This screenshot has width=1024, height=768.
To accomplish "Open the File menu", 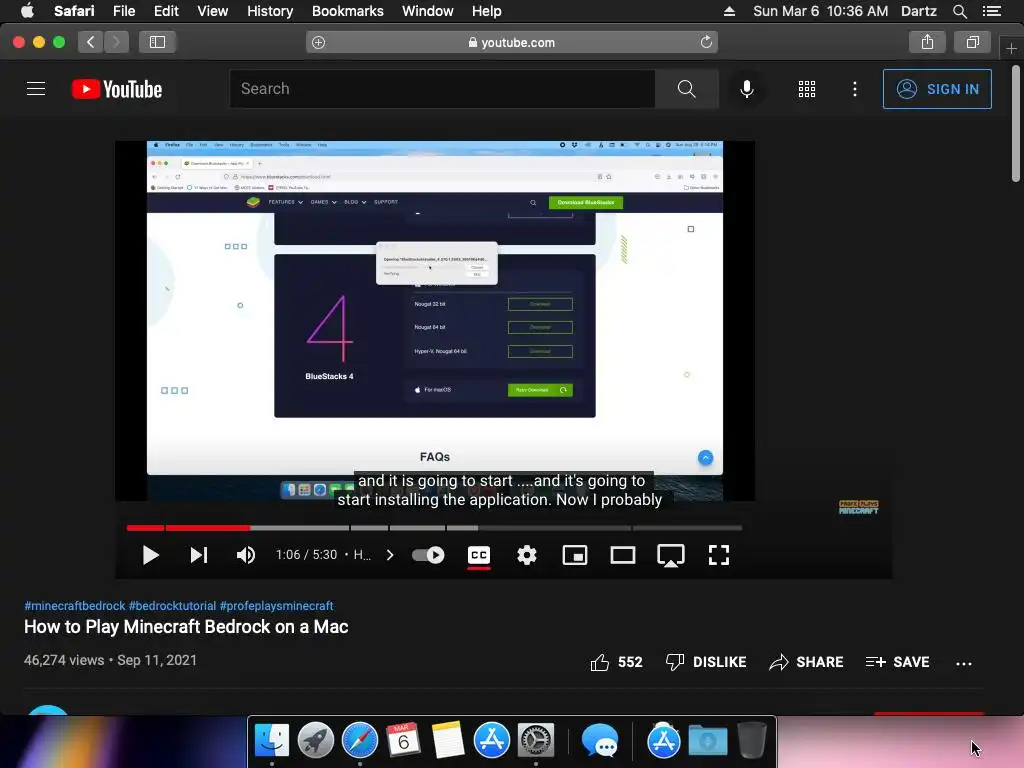I will tap(123, 11).
